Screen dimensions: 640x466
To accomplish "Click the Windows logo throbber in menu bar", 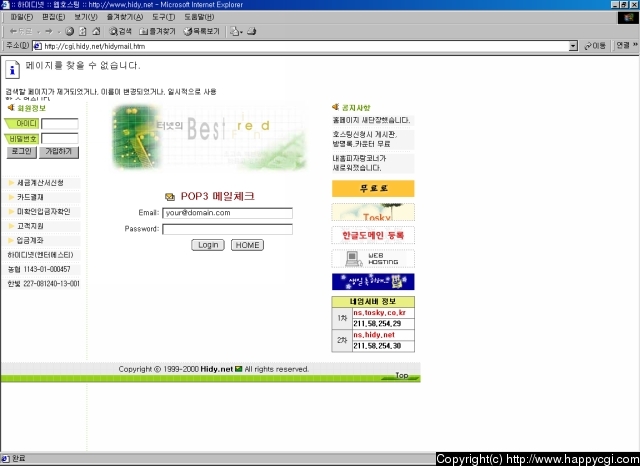I will pyautogui.click(x=629, y=18).
